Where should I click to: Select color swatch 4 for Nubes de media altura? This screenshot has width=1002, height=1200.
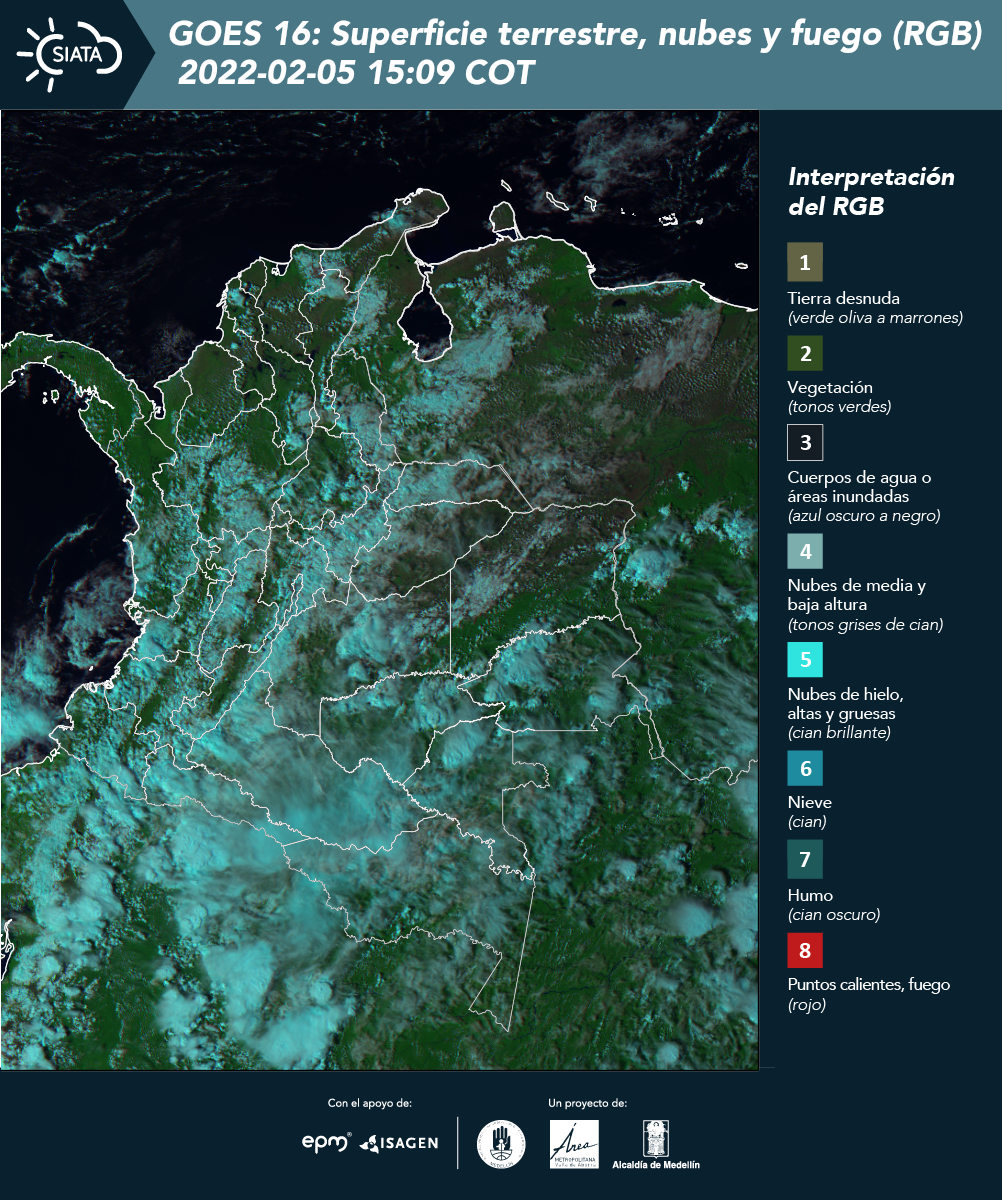805,550
